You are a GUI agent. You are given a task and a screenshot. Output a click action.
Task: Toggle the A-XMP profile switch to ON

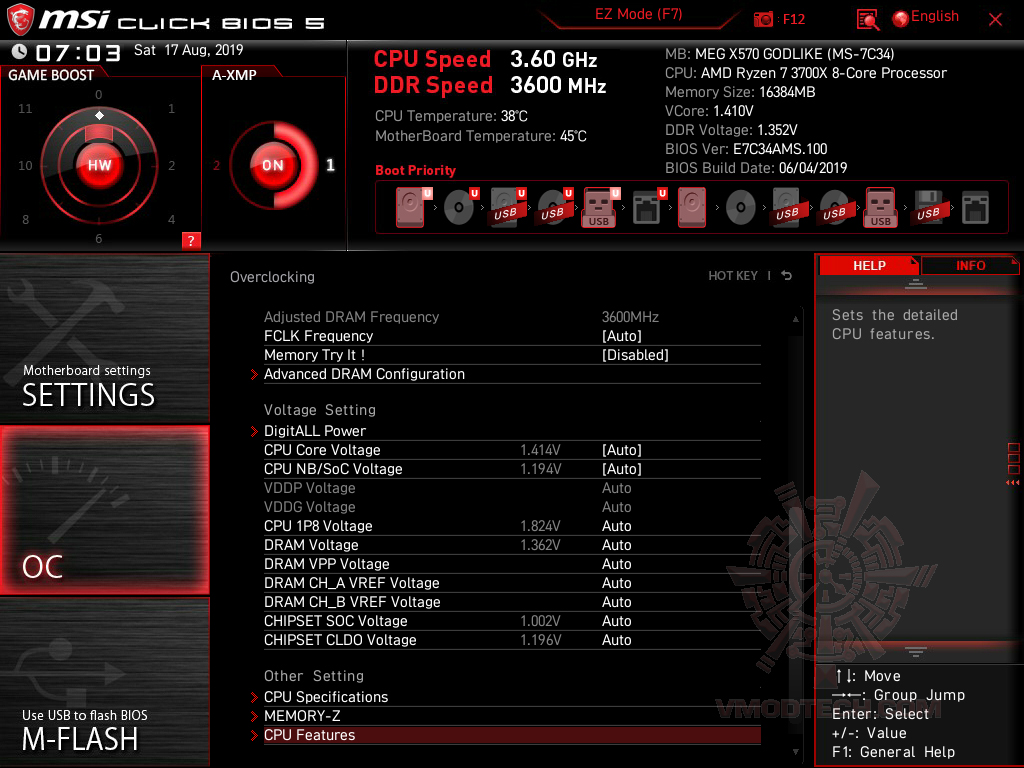click(x=272, y=166)
